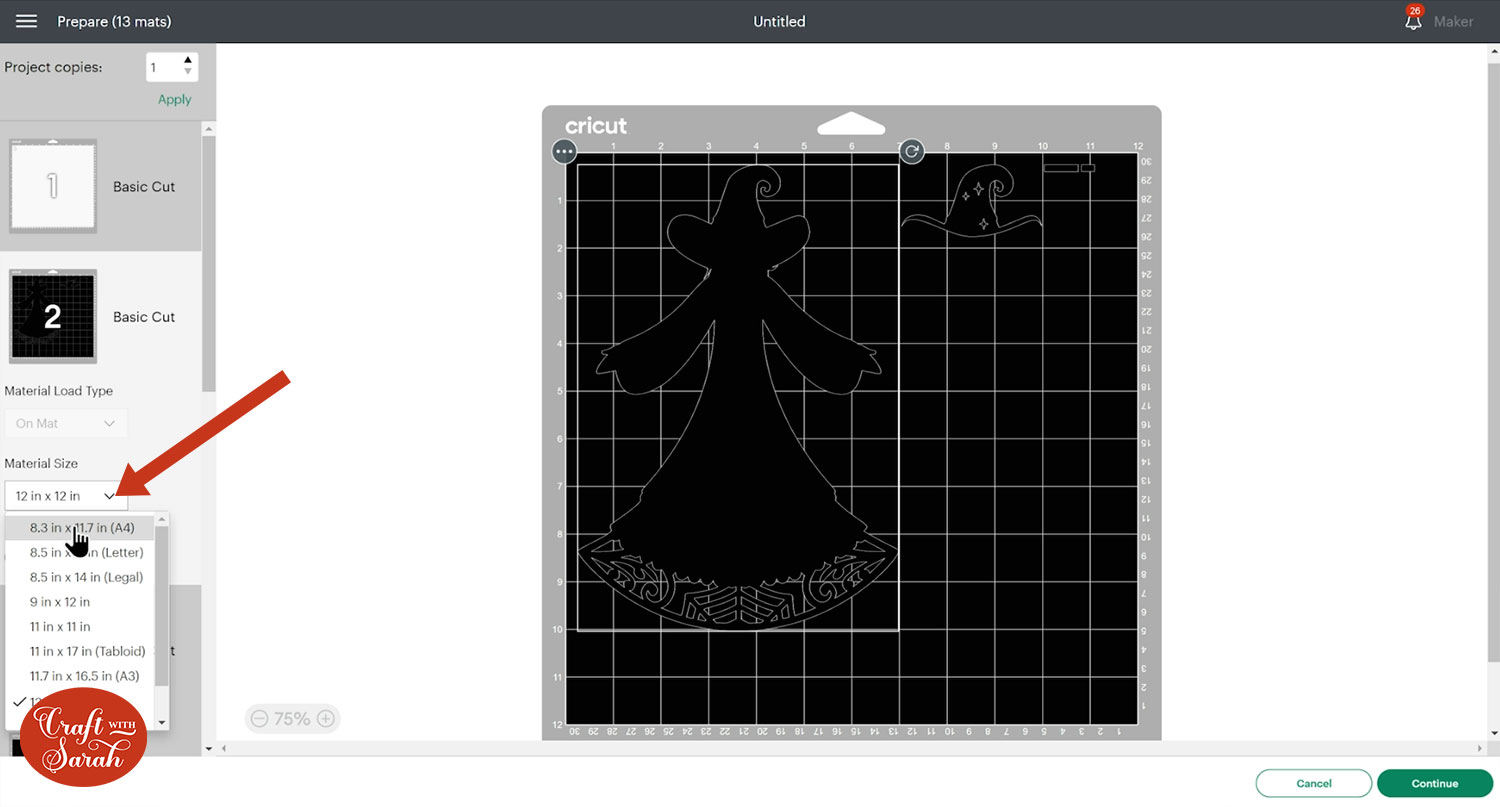Click the Basic Cut label for mat 1
Viewport: 1500px width, 807px height.
pos(144,187)
